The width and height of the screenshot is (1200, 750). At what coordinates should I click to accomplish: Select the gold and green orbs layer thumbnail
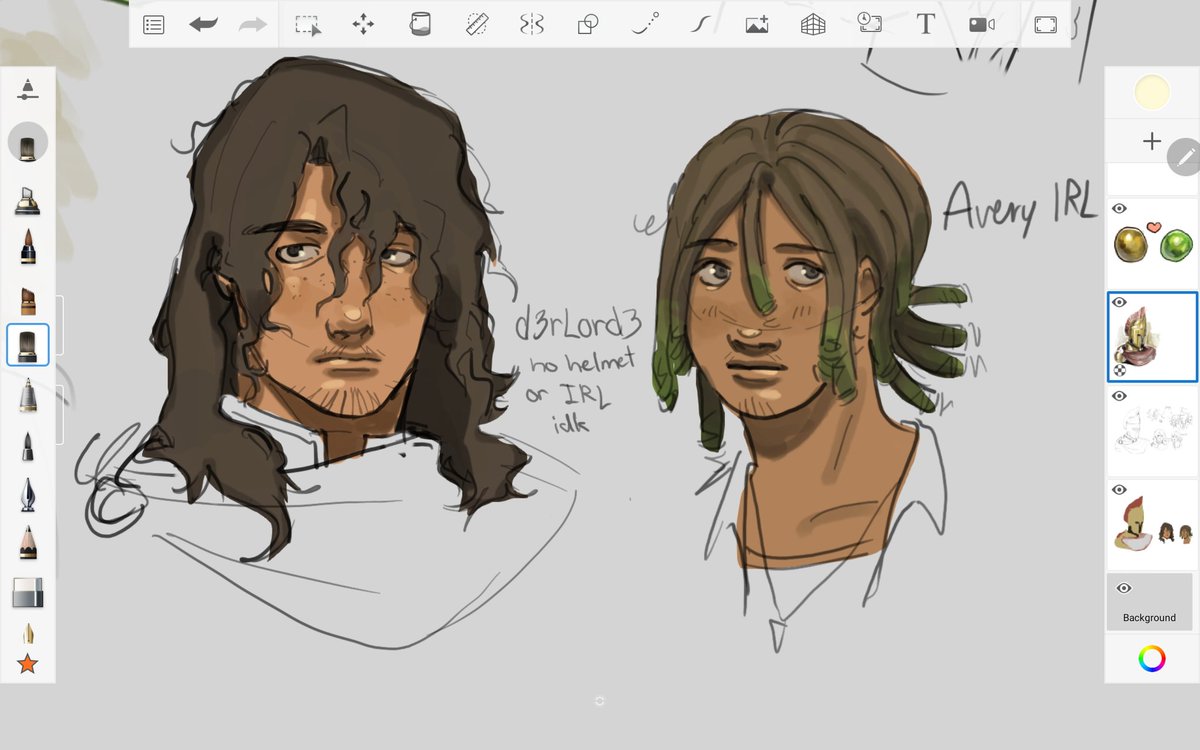1152,245
